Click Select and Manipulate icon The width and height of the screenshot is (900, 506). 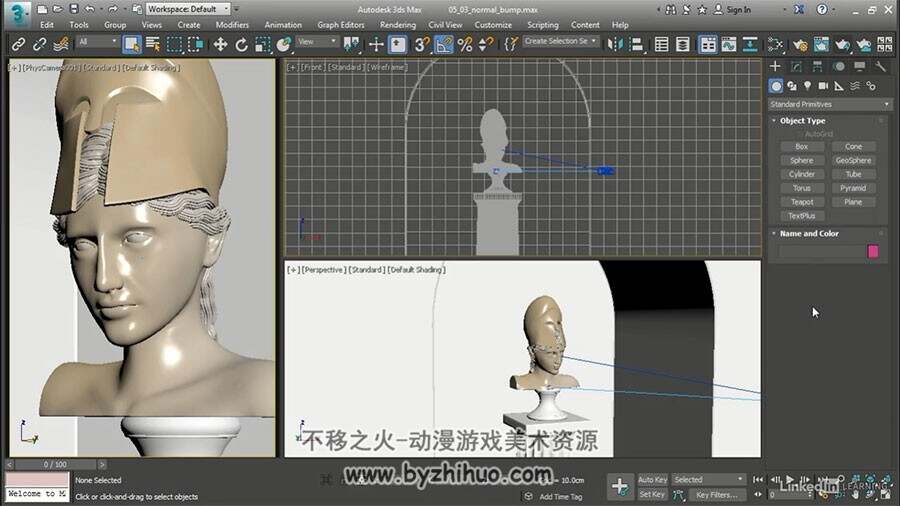click(376, 44)
